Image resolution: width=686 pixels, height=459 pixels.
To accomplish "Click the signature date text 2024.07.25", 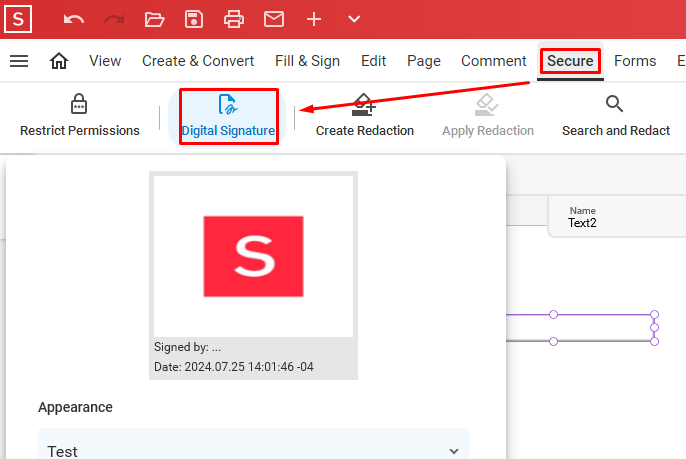I will tap(234, 367).
